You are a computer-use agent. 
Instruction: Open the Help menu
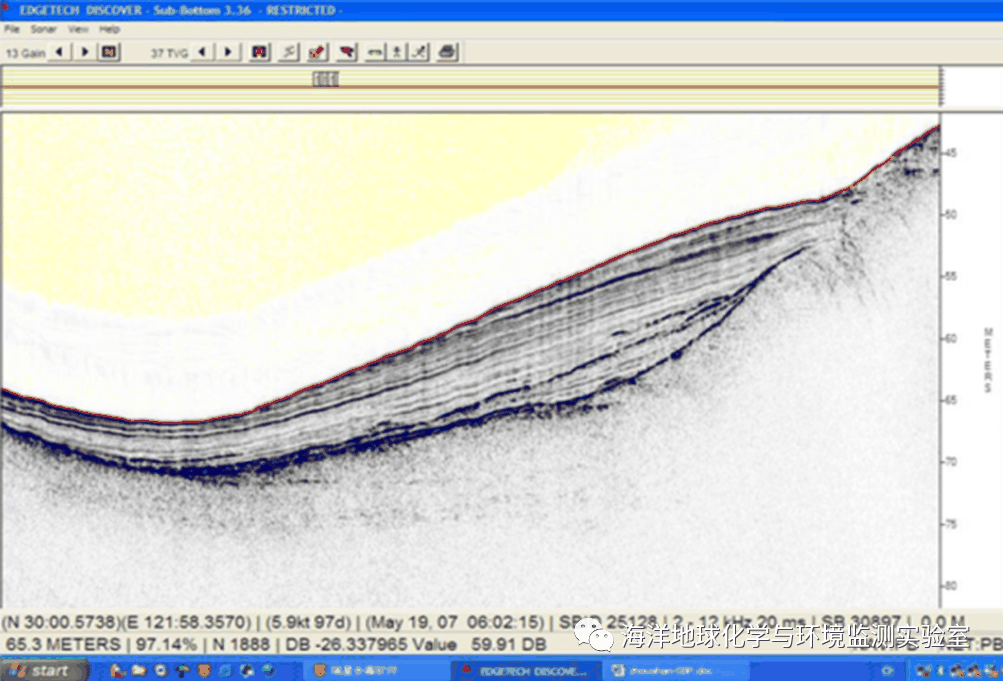click(x=109, y=30)
